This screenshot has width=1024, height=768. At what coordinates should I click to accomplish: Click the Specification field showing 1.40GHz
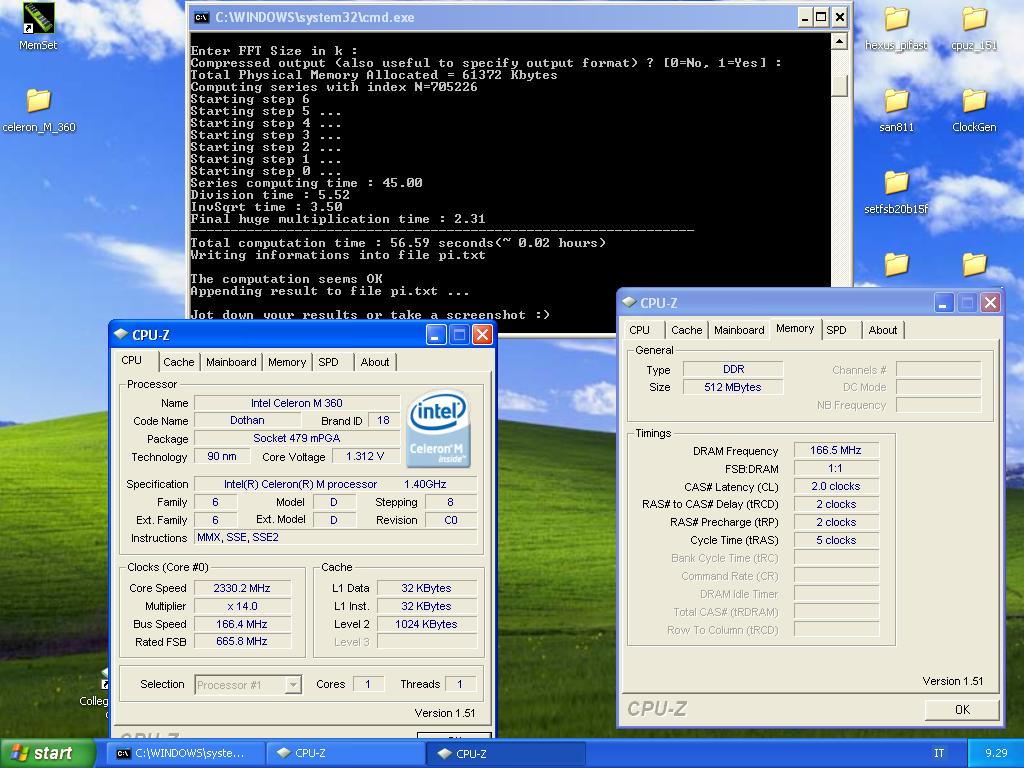pos(336,484)
